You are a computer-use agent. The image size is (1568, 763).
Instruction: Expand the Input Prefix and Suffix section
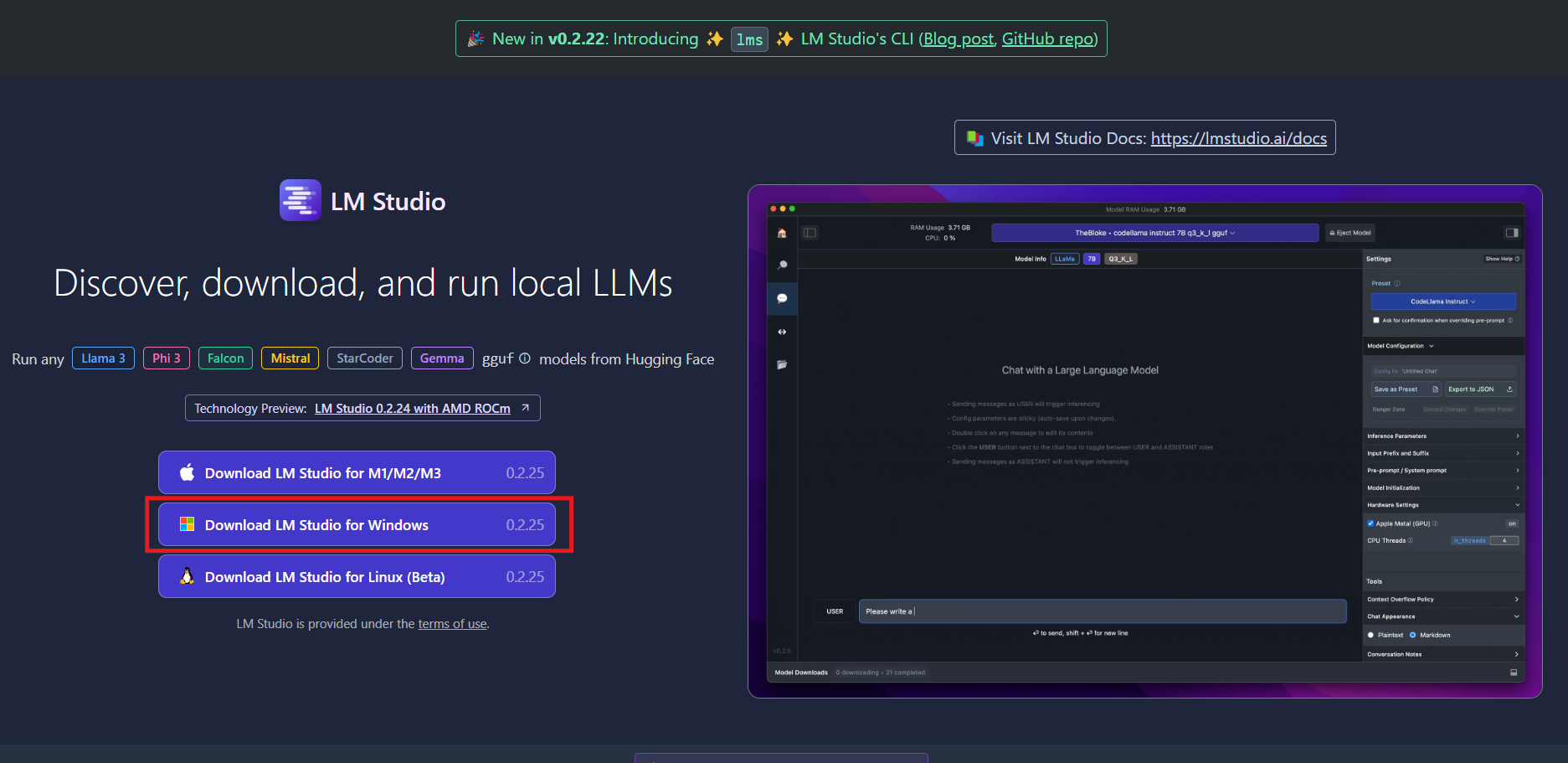tap(1443, 453)
